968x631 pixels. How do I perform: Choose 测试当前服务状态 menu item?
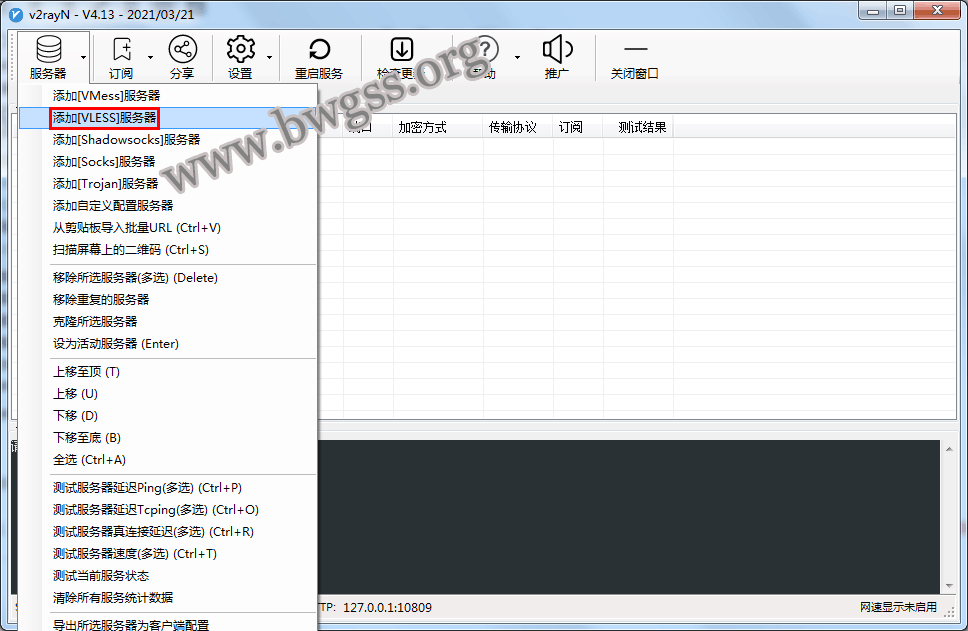(168, 576)
